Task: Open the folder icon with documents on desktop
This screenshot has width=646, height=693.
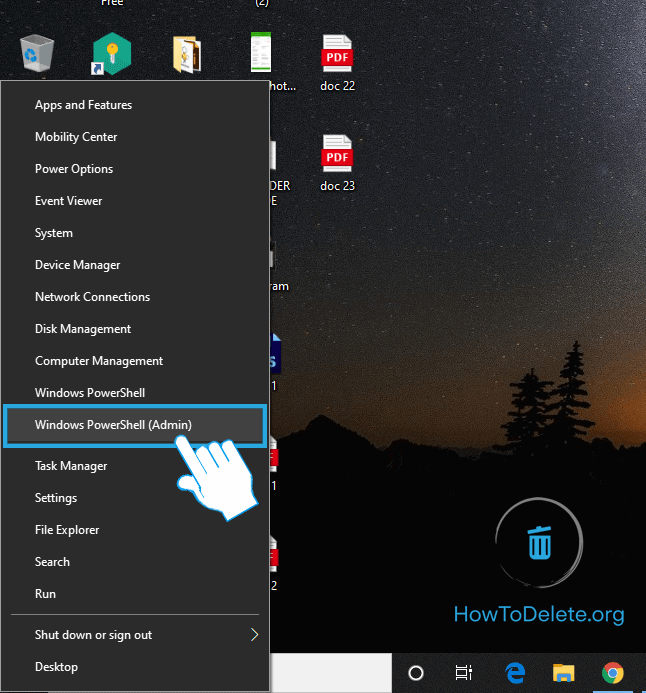Action: click(187, 54)
